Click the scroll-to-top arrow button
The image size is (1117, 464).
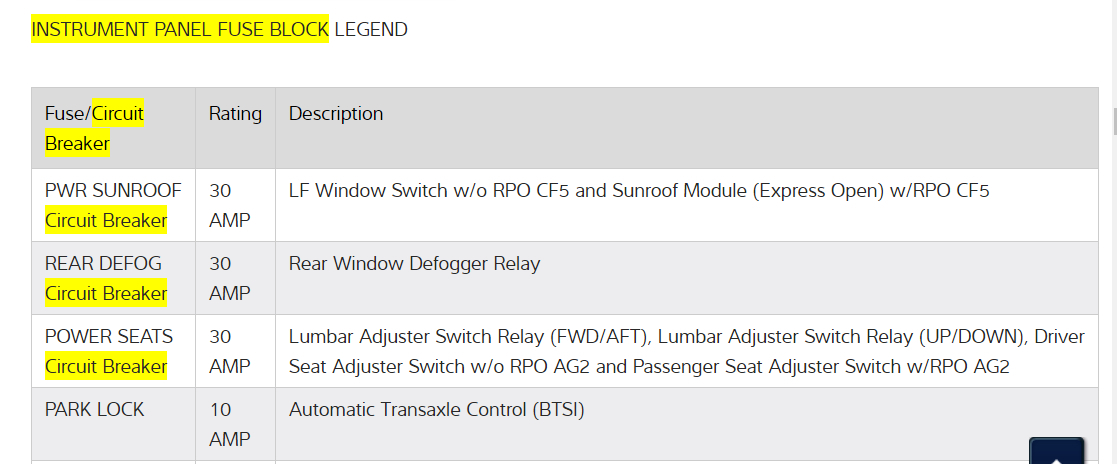1056,451
